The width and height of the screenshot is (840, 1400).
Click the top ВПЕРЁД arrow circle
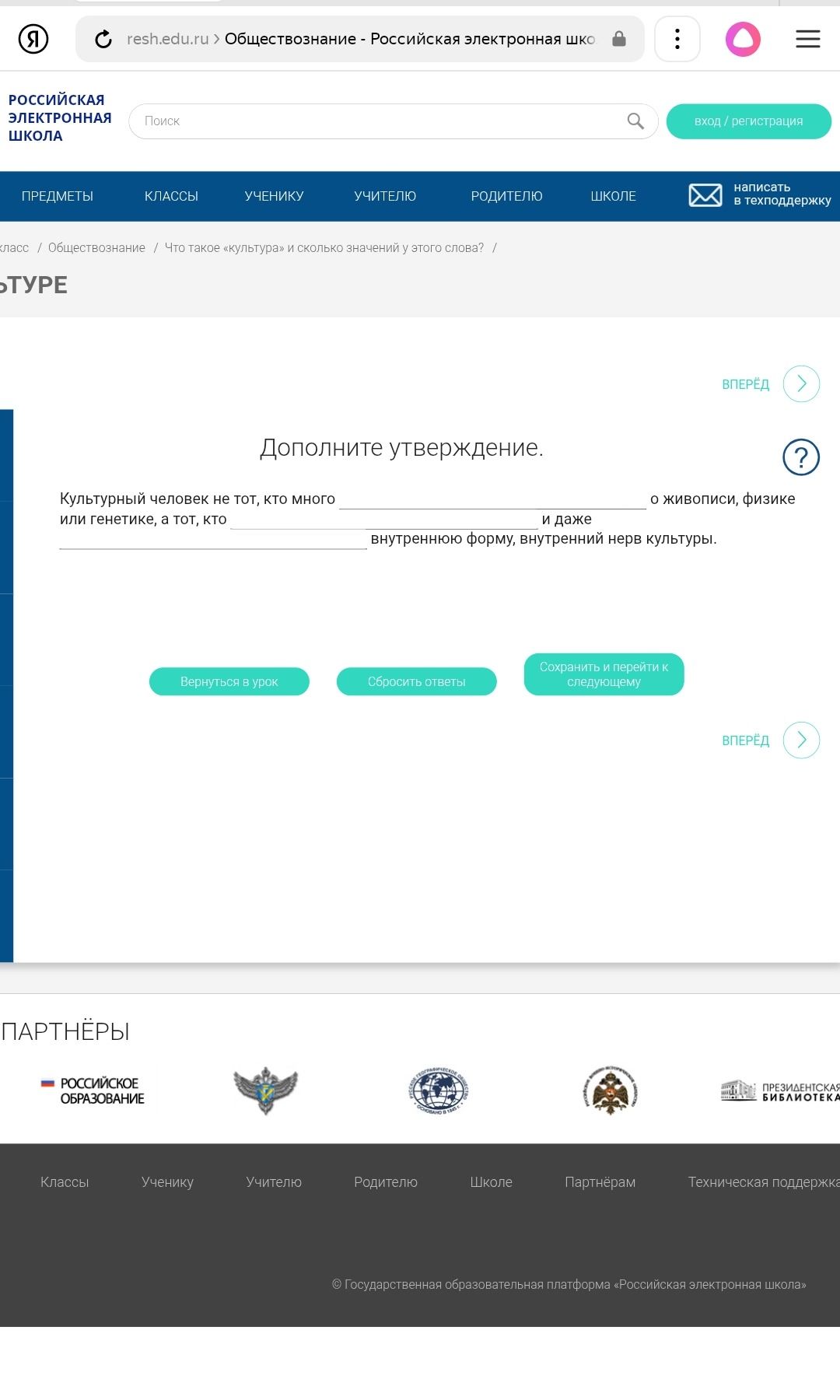(x=801, y=383)
